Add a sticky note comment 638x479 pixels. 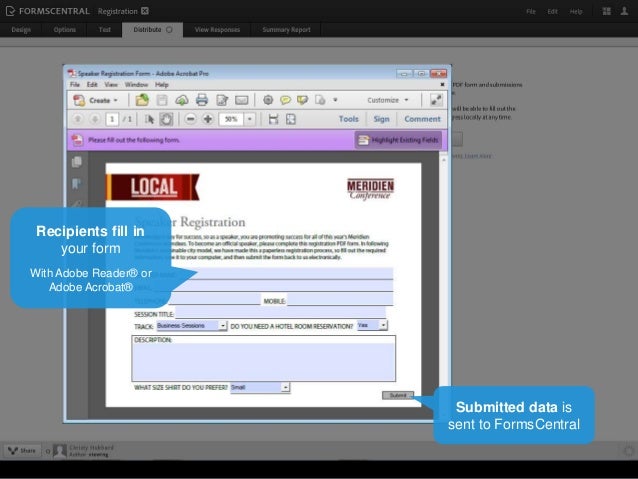coord(285,100)
